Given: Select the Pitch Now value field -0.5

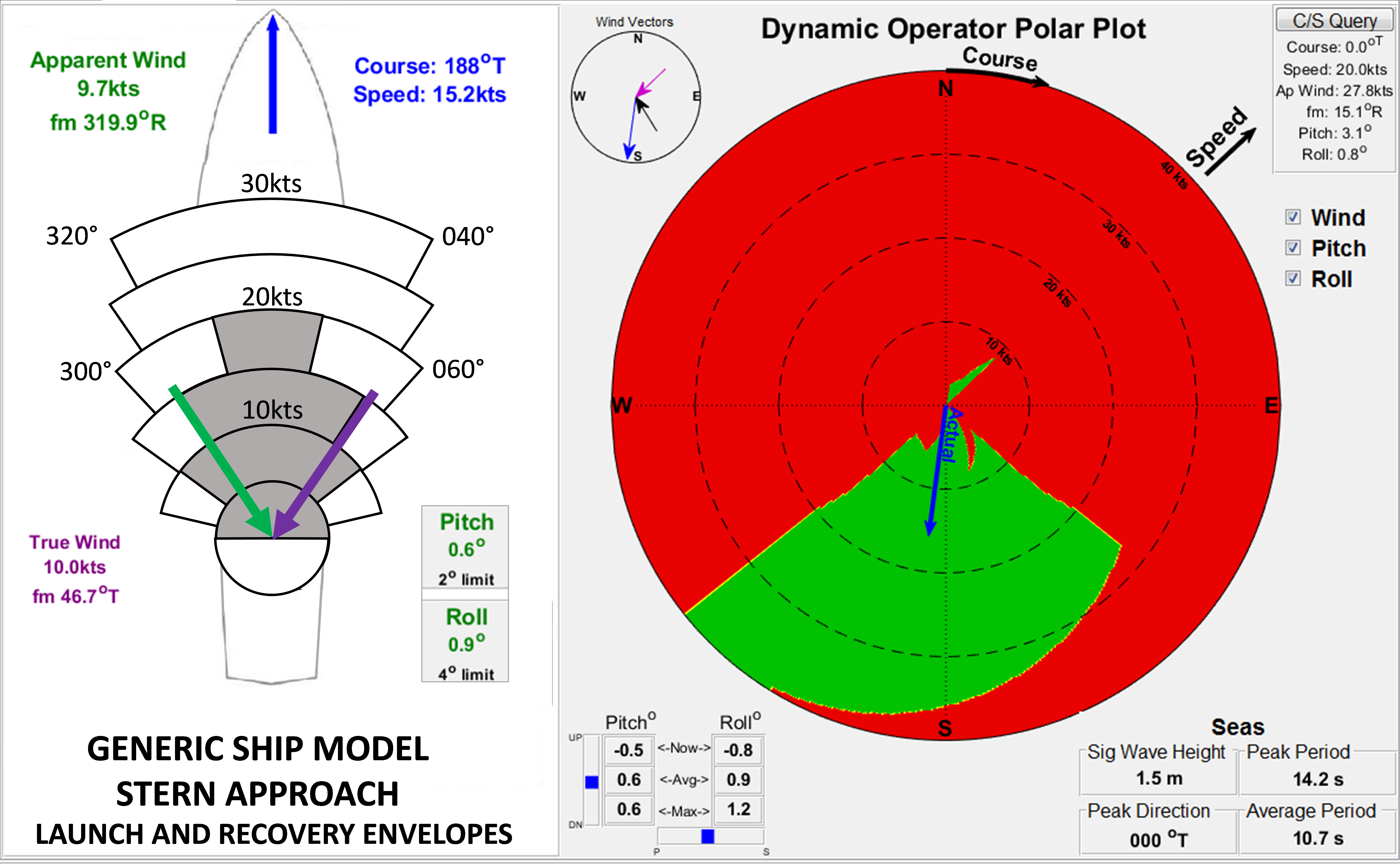Looking at the screenshot, I should coord(628,750).
